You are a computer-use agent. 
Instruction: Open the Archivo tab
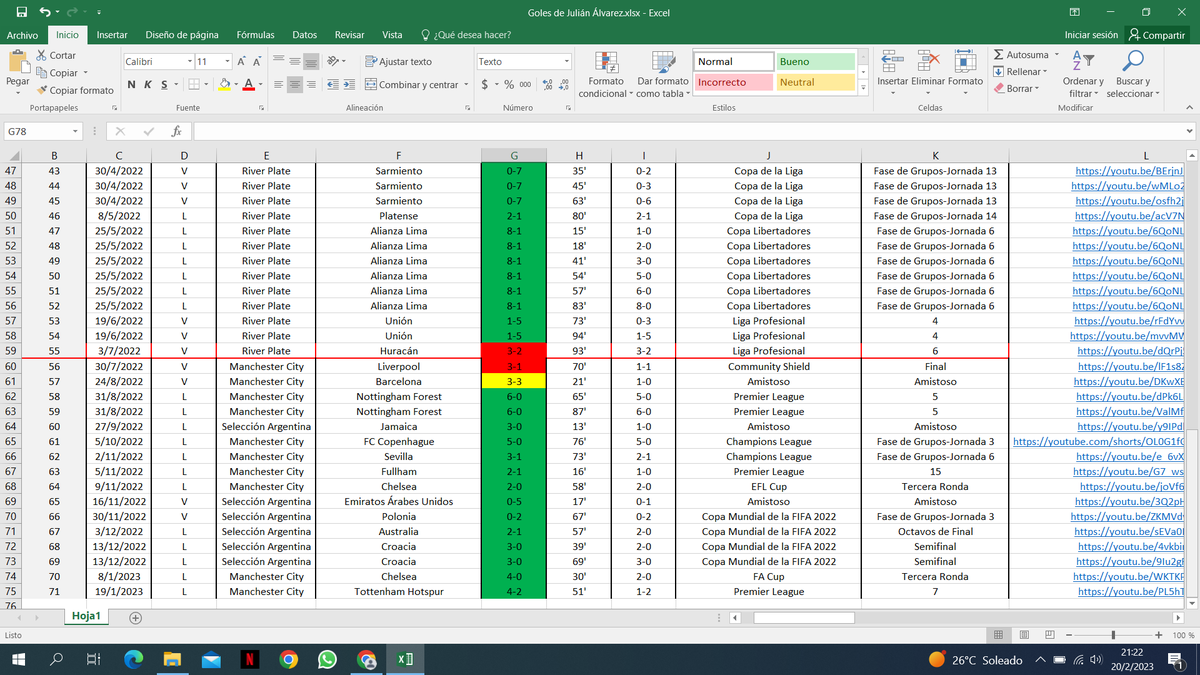pyautogui.click(x=22, y=35)
